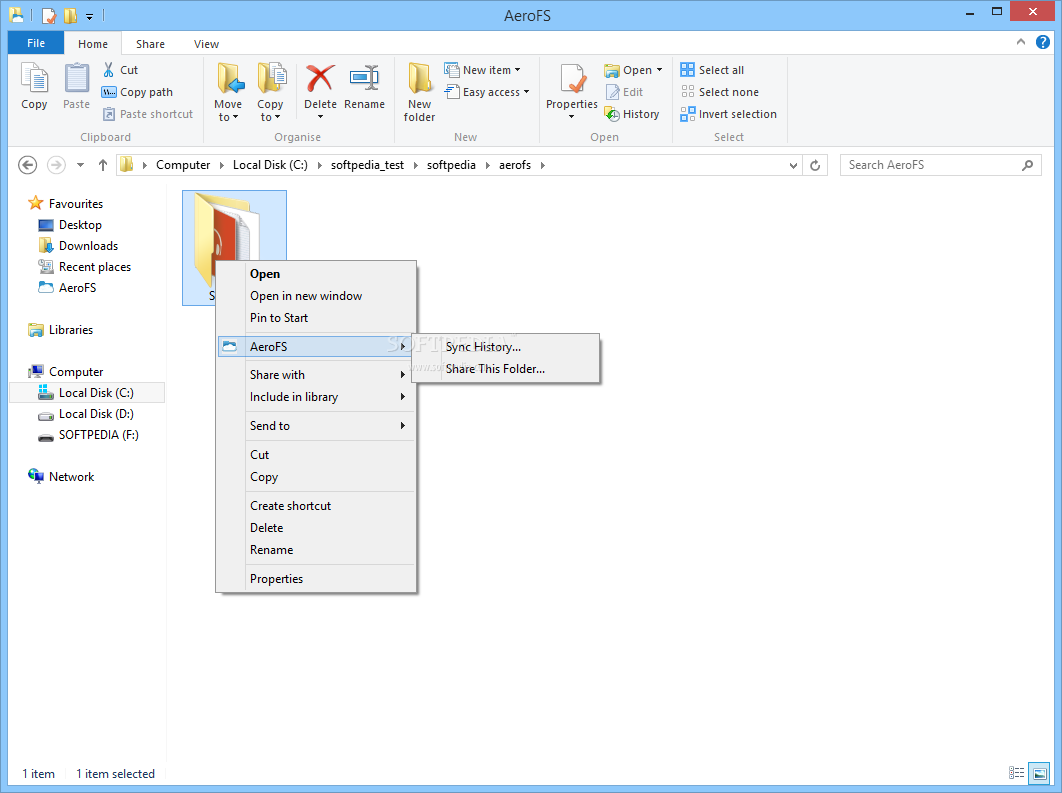1062x793 pixels.
Task: Click the Properties ribbon icon
Action: click(572, 79)
